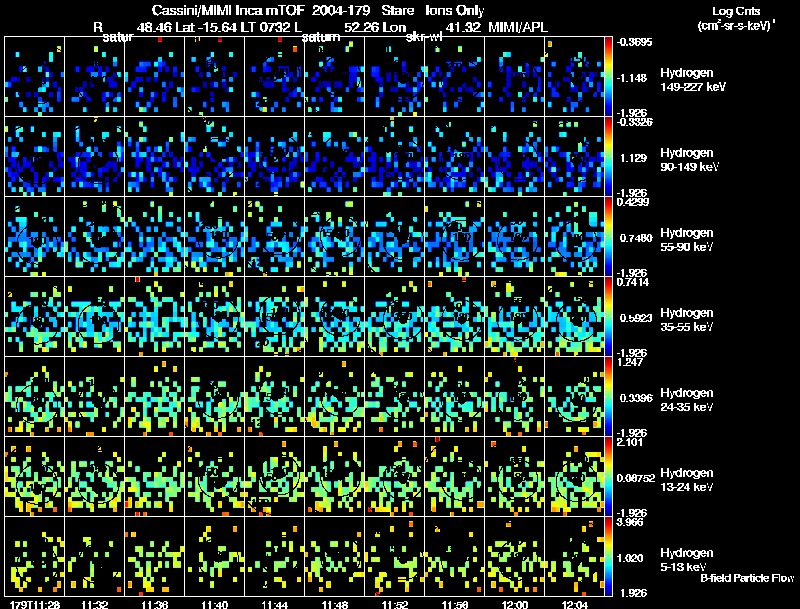Click the '11:56' time axis label

[x=455, y=604]
